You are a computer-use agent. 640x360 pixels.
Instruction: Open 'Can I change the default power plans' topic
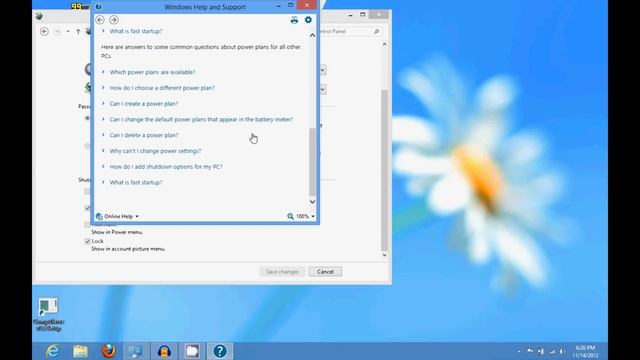[201, 120]
